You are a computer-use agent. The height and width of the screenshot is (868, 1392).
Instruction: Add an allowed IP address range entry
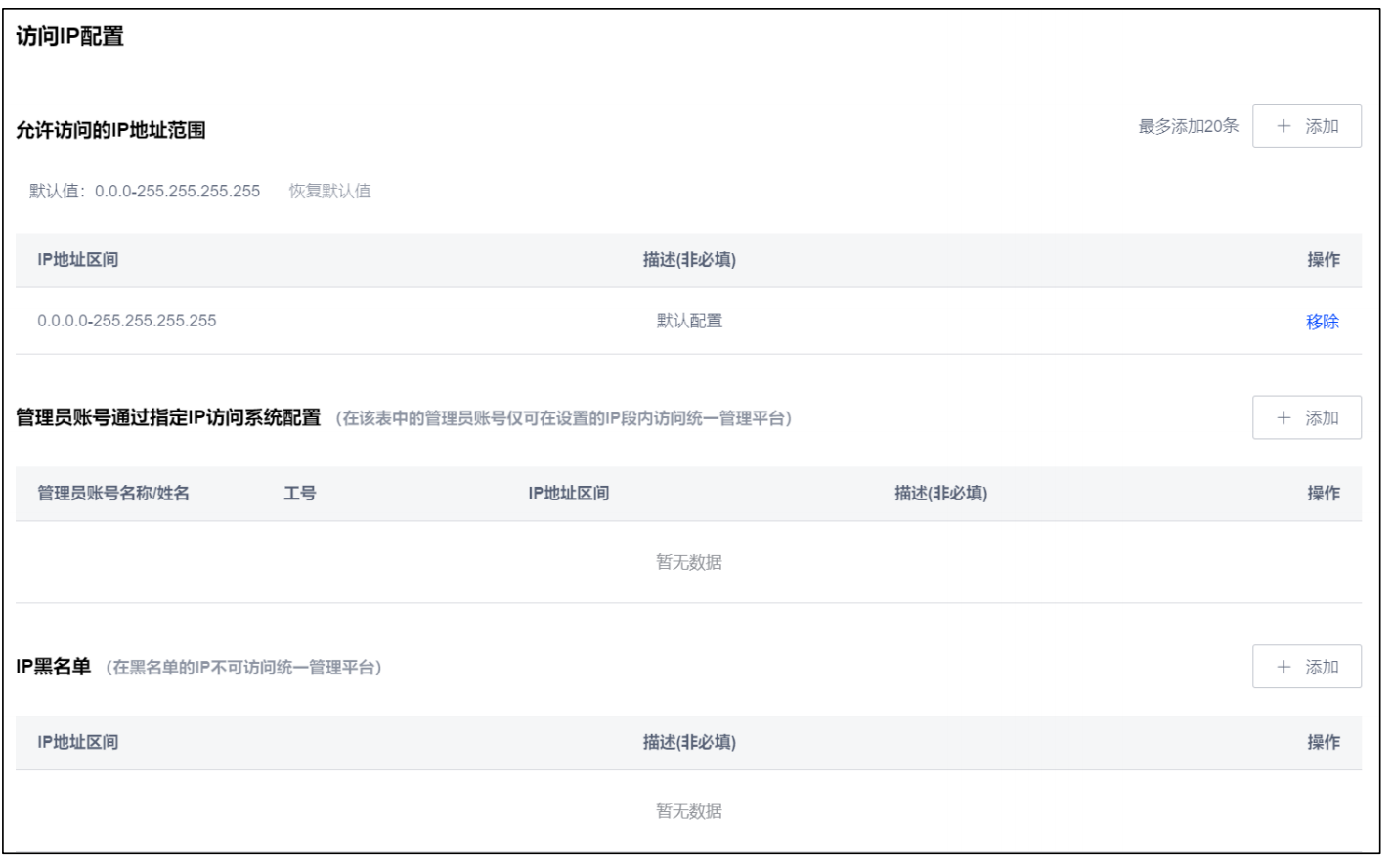tap(1306, 126)
